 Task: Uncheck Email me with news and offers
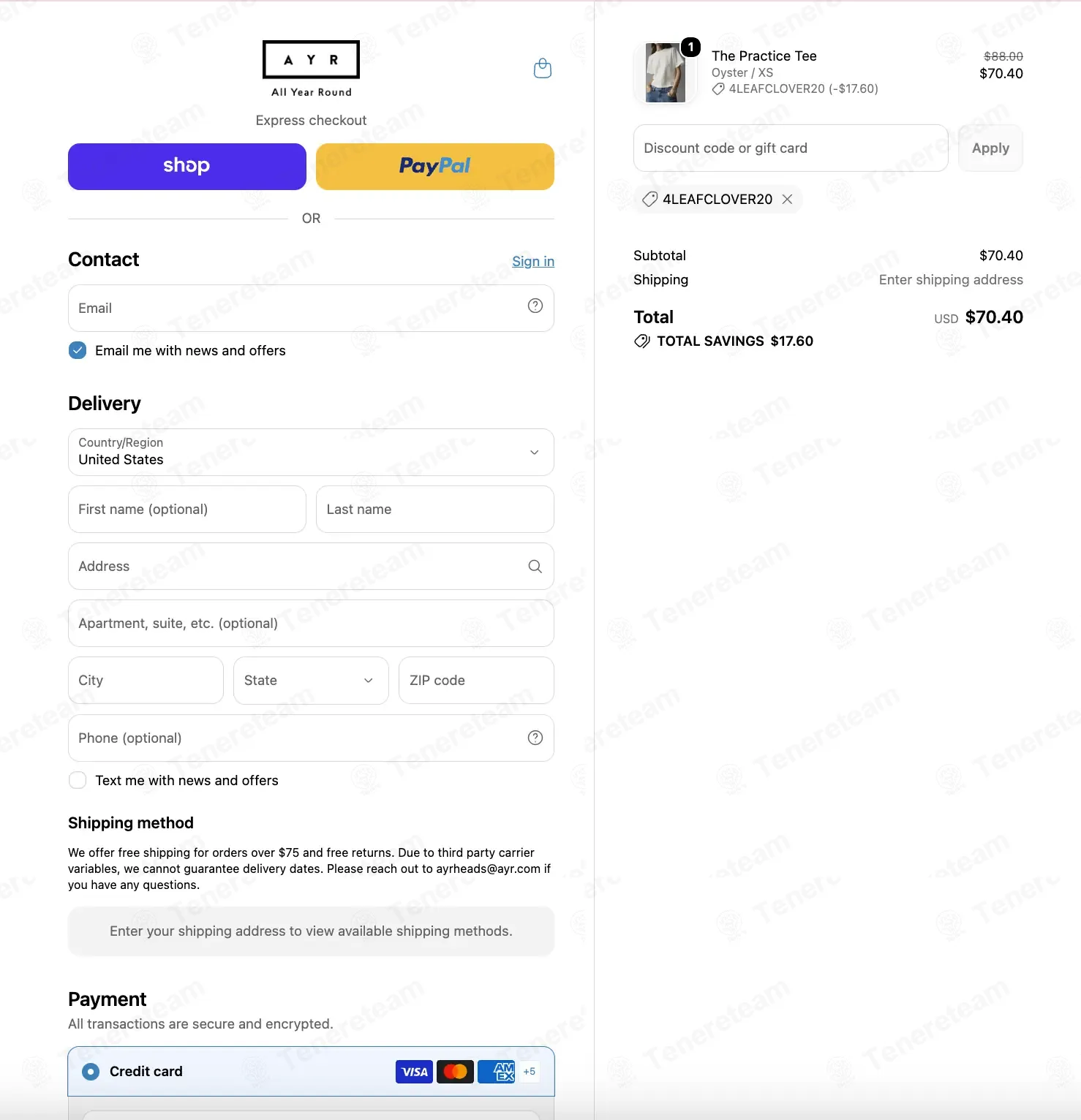[78, 350]
